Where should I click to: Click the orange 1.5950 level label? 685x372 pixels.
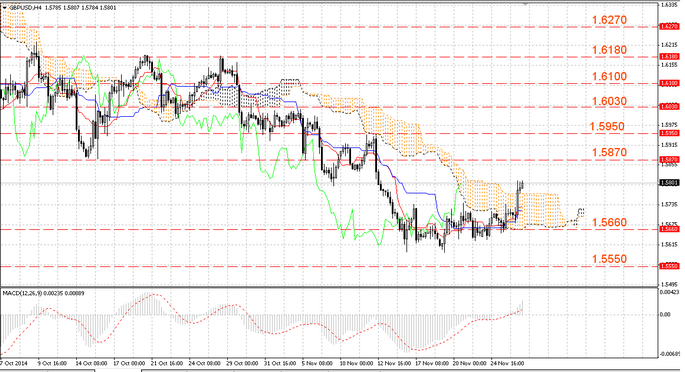[x=607, y=127]
